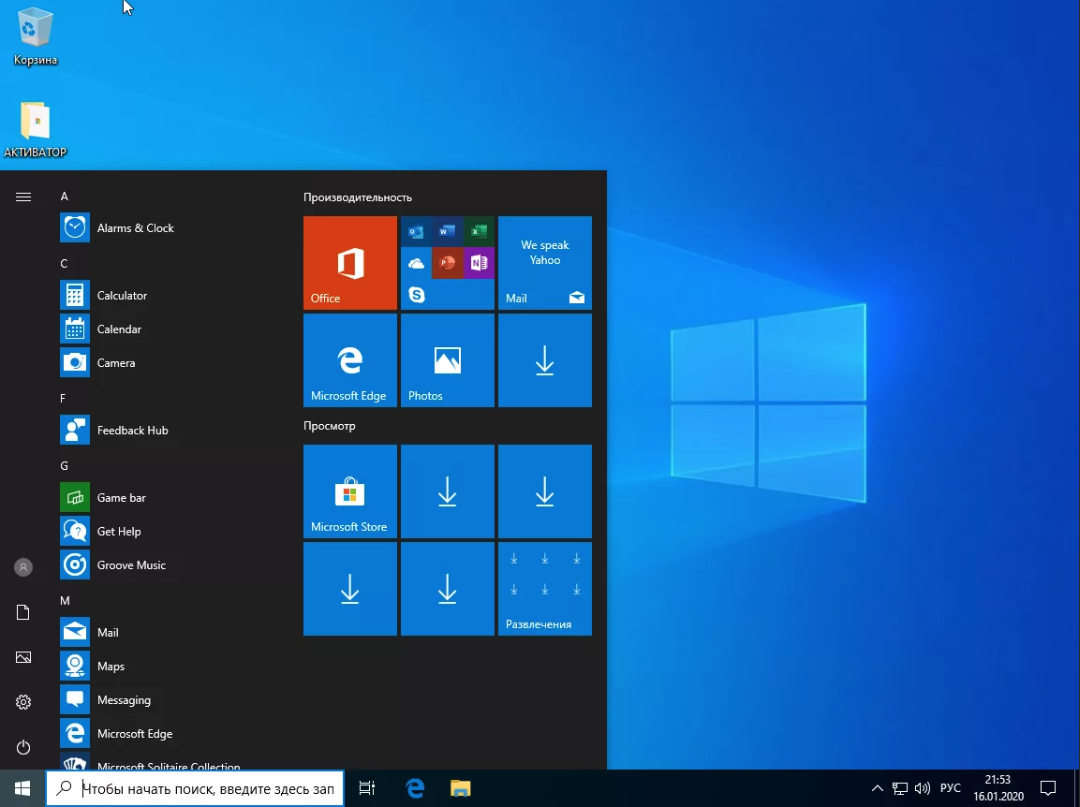Jump to letter M section header

tap(65, 600)
